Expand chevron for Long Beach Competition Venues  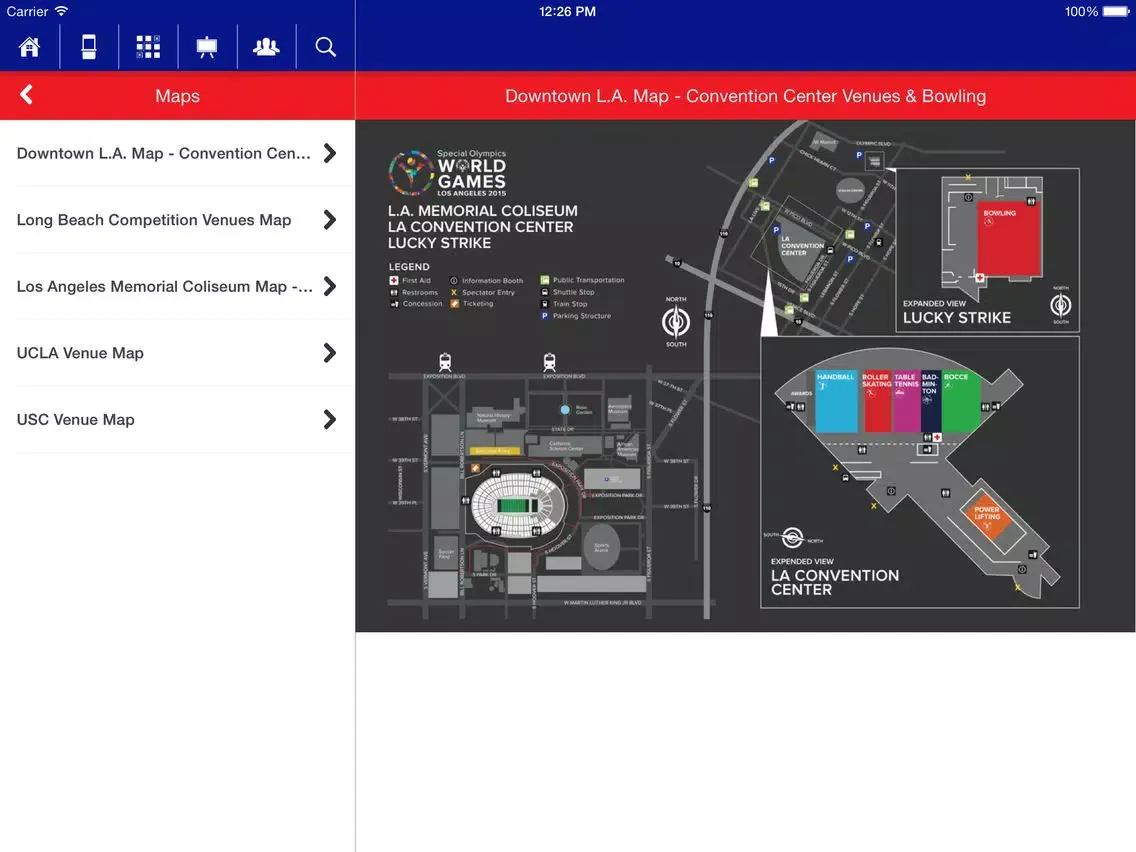click(330, 220)
